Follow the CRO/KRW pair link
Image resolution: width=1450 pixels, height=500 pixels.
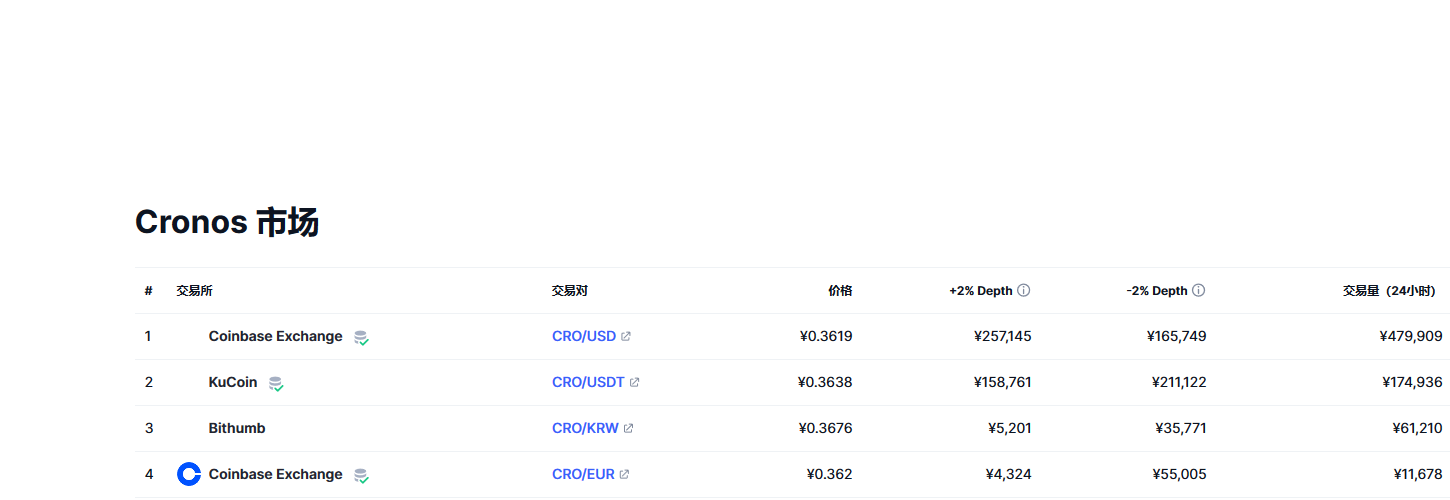pyautogui.click(x=585, y=428)
